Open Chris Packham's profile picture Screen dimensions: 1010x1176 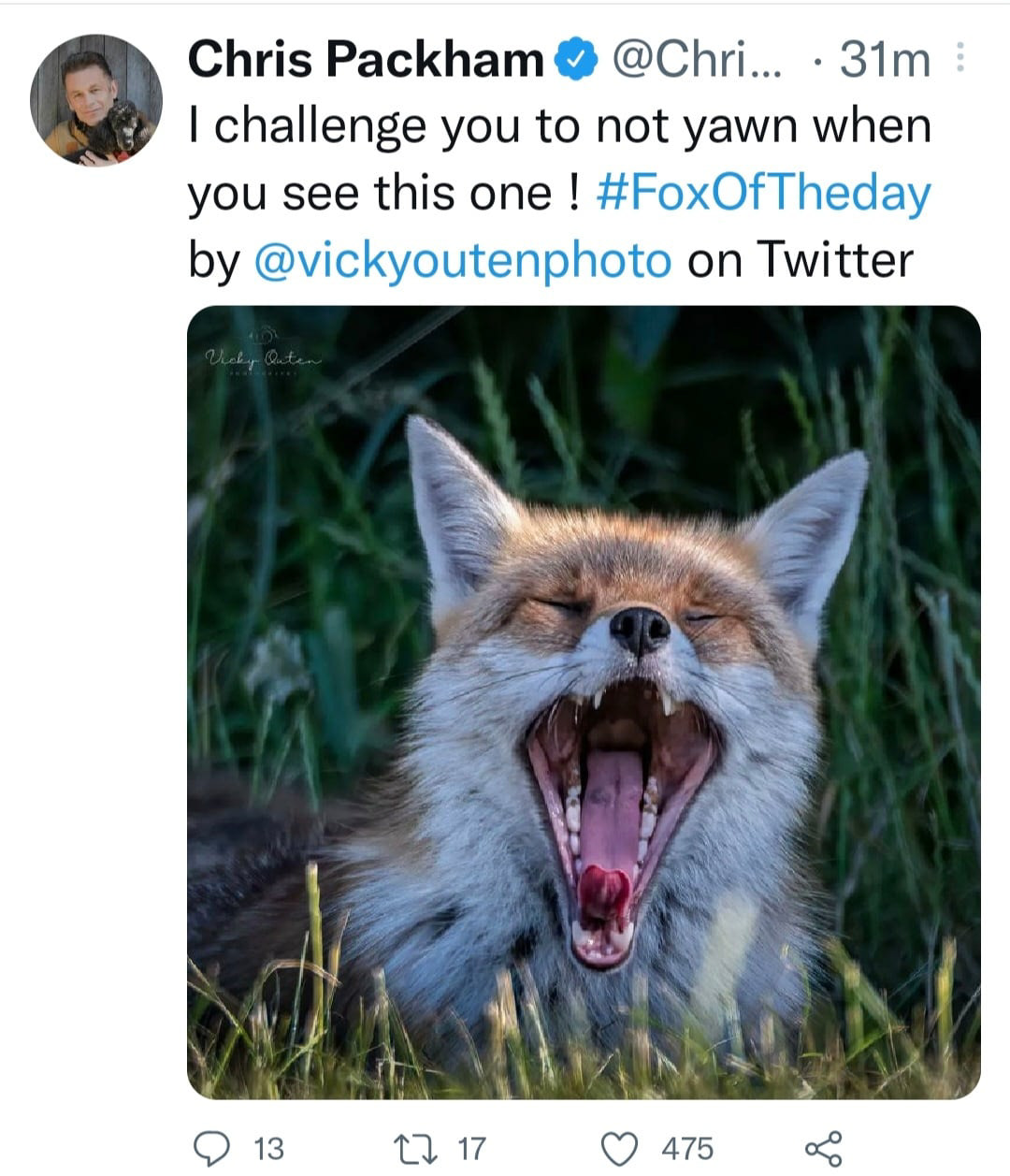point(96,100)
